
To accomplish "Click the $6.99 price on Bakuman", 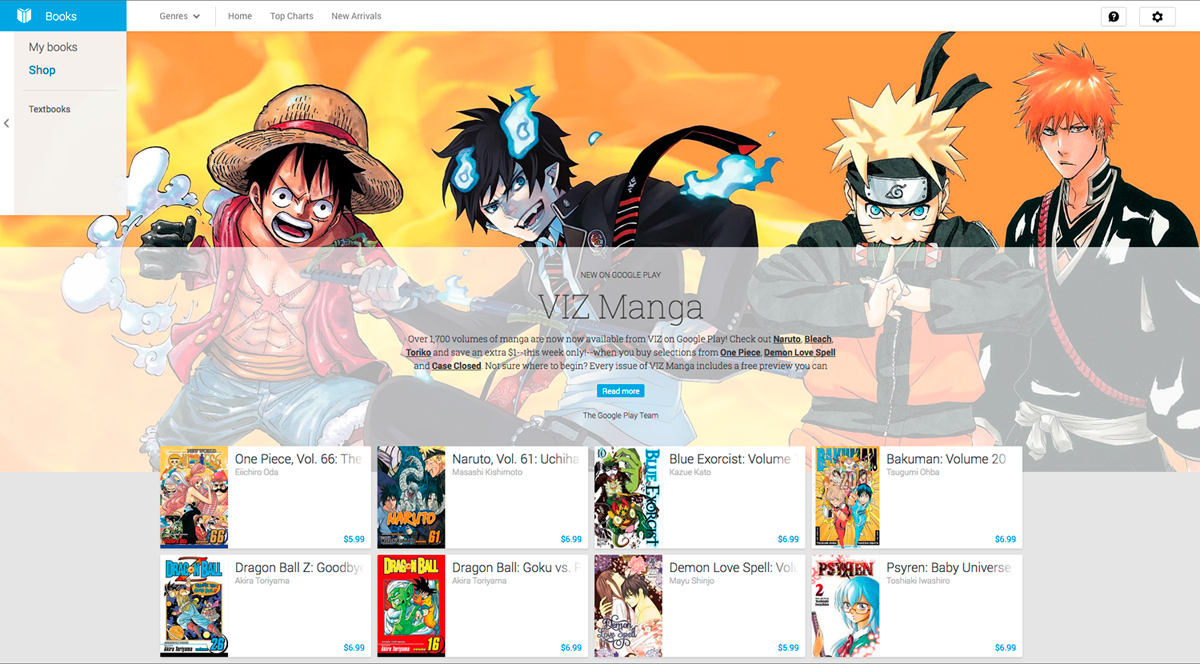I will [1005, 539].
